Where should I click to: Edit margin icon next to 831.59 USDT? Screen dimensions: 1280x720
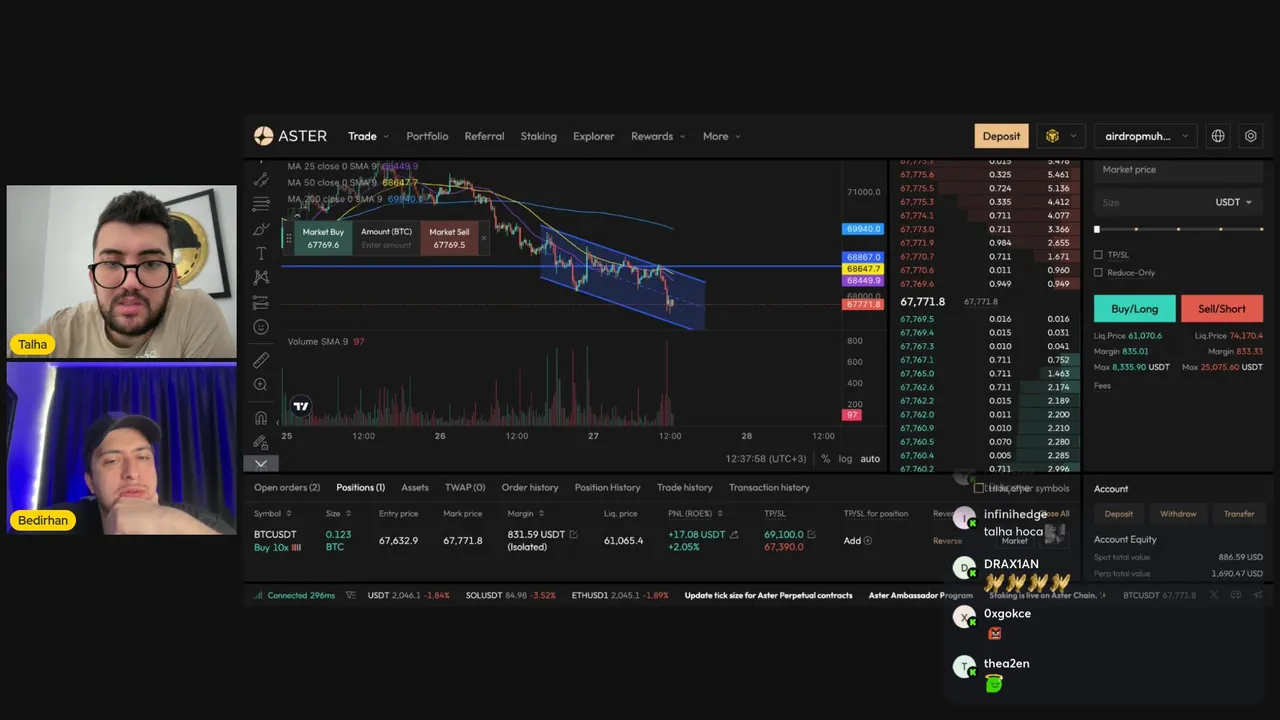click(573, 535)
